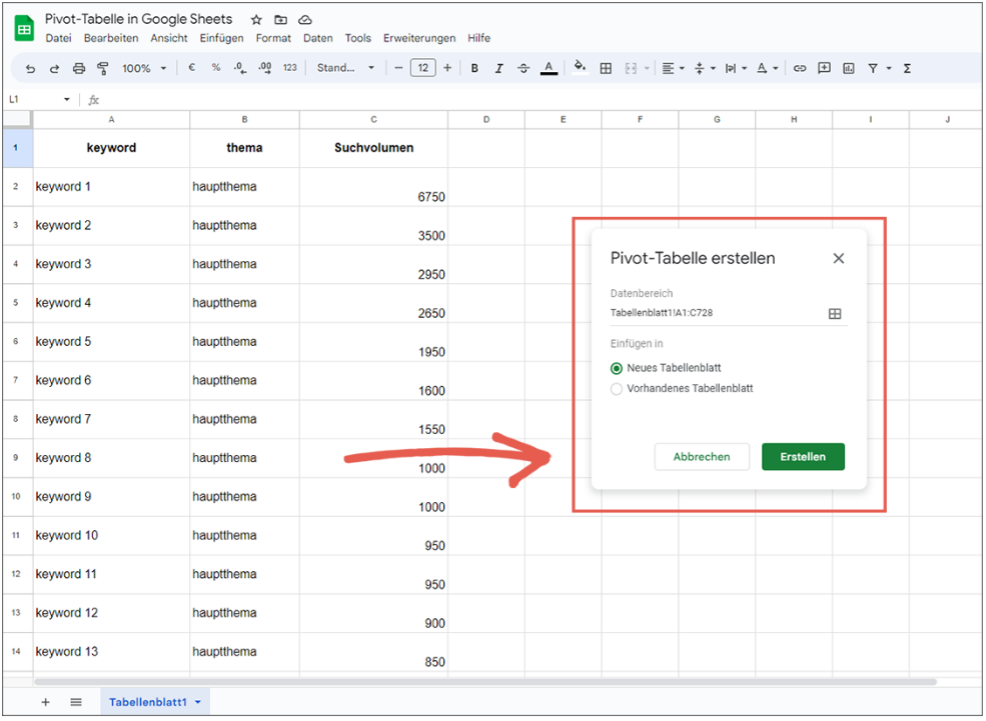Click the horizontal scrollbar at the bottom

click(x=485, y=682)
